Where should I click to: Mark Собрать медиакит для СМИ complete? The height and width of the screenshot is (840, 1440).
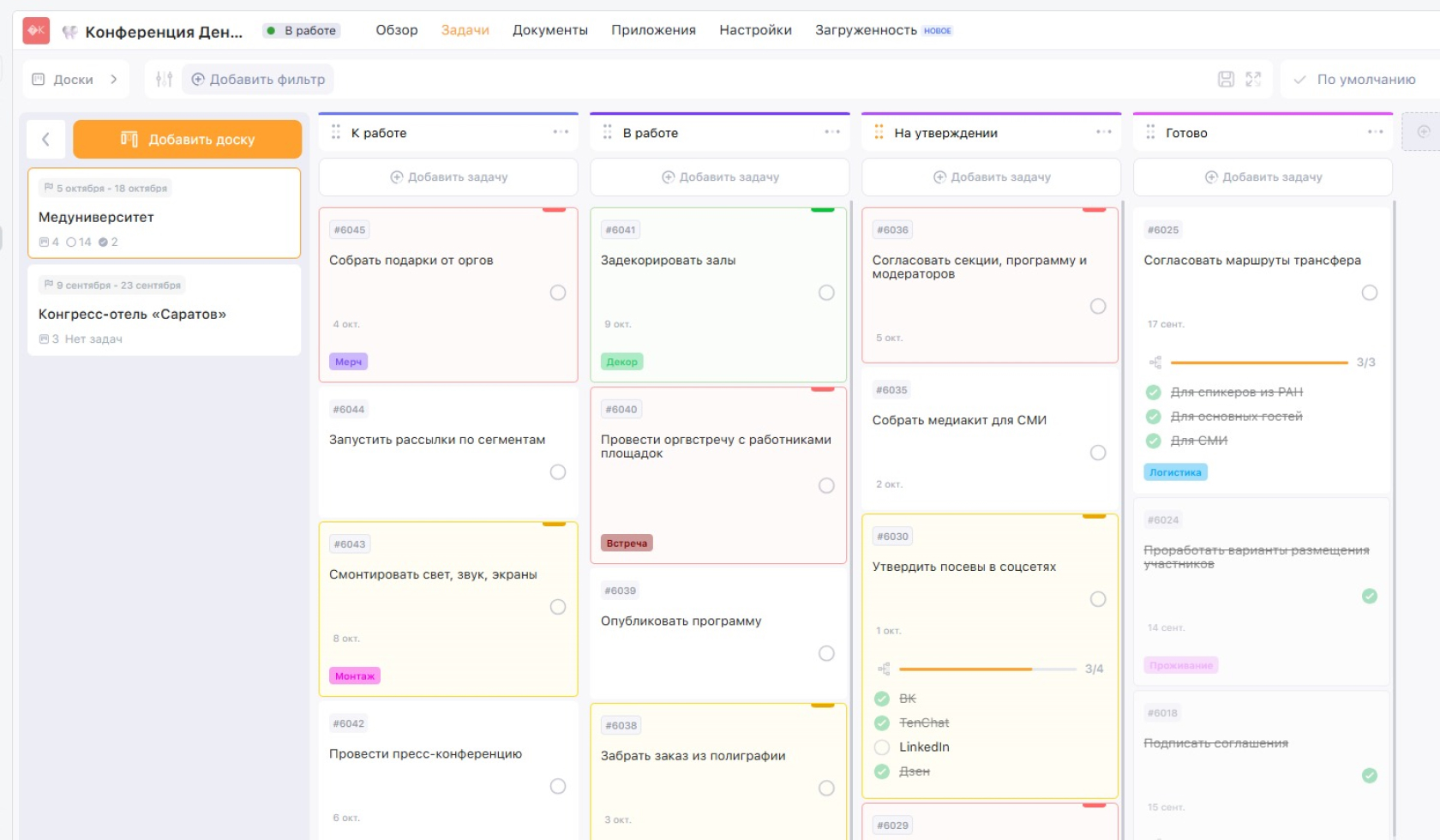click(1098, 453)
